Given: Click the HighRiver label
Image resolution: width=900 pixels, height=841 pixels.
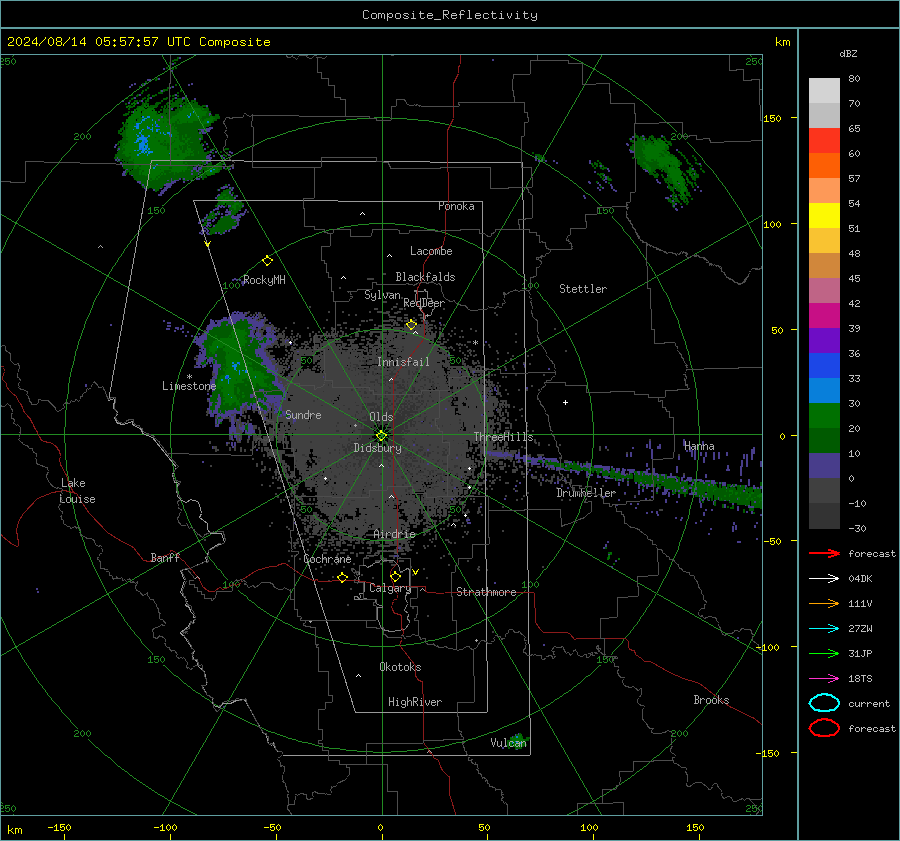Looking at the screenshot, I should (415, 702).
